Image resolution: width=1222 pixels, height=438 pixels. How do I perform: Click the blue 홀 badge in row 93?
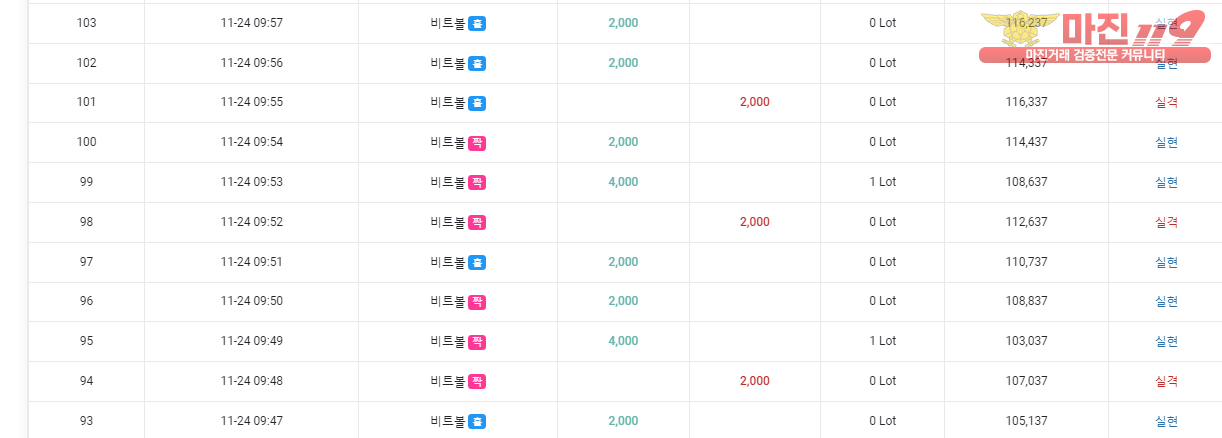pyautogui.click(x=477, y=421)
